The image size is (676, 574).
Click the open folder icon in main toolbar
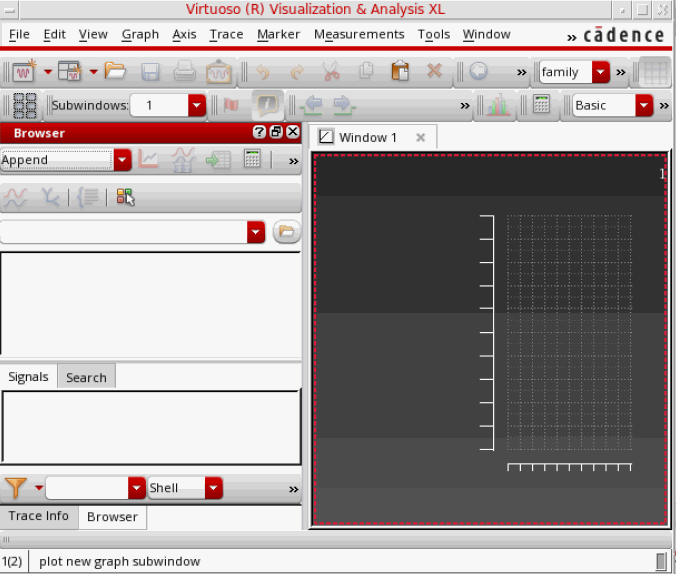click(x=115, y=72)
